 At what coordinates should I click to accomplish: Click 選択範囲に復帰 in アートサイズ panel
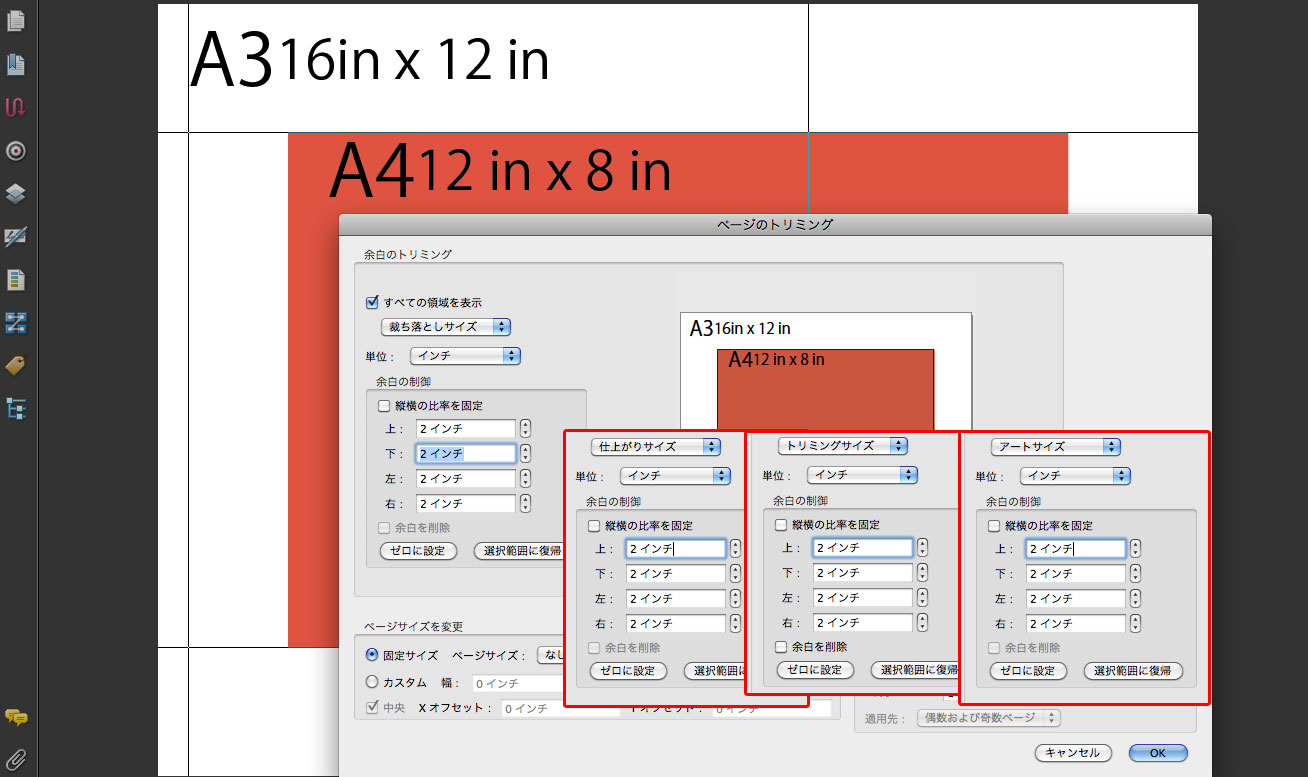pos(1133,671)
